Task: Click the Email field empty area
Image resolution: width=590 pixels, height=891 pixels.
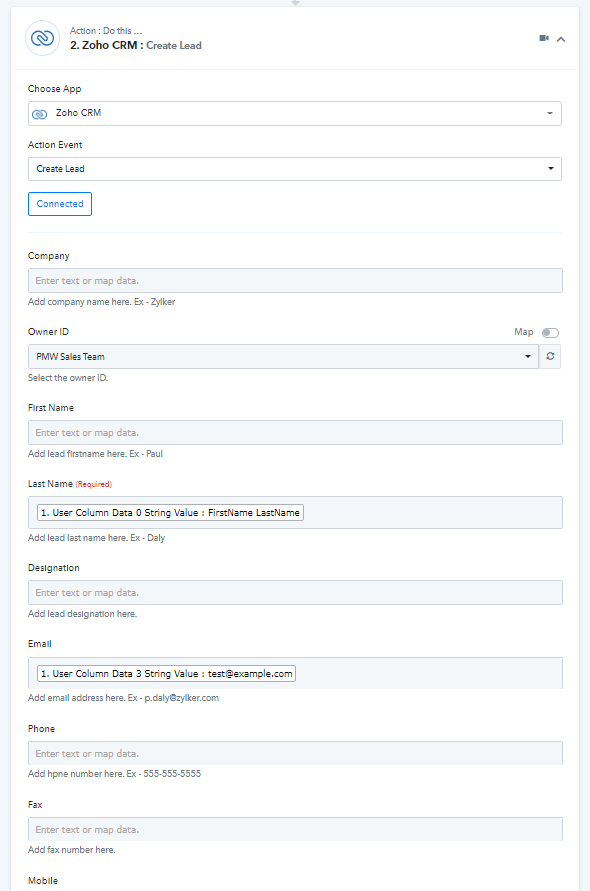Action: point(429,673)
